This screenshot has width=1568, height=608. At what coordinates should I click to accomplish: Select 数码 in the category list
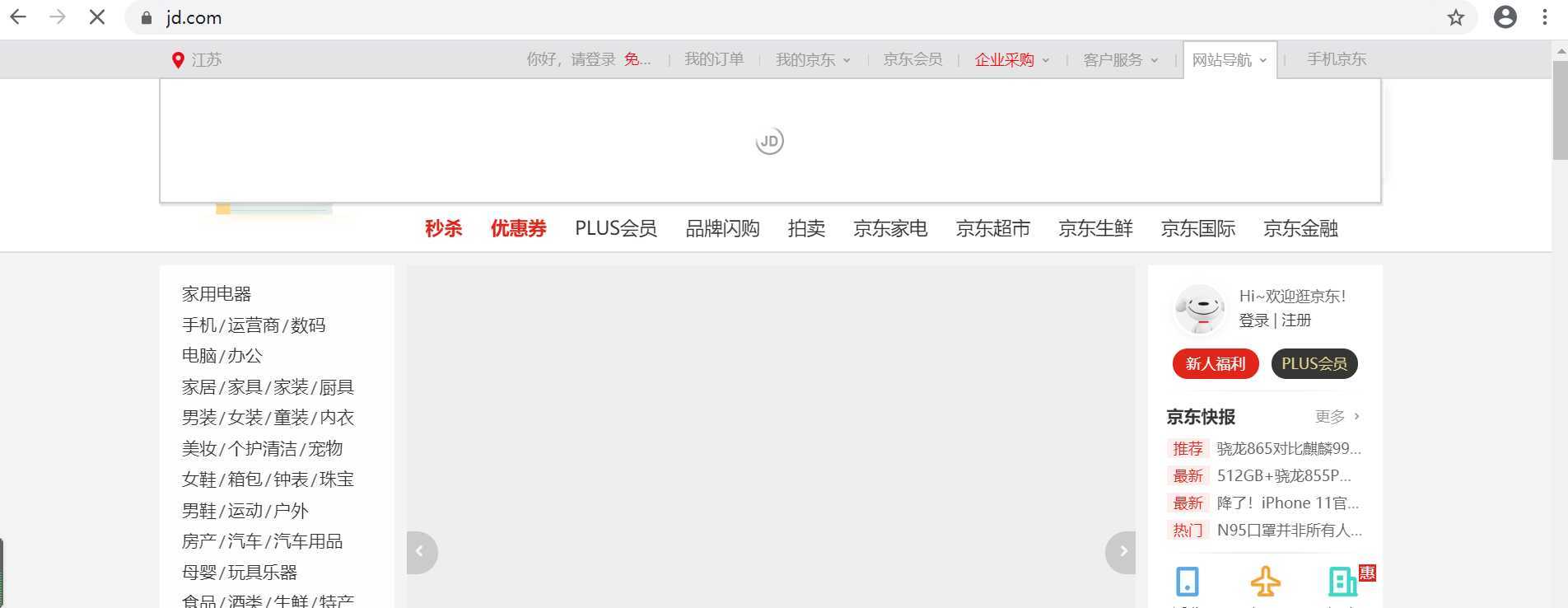pyautogui.click(x=308, y=325)
